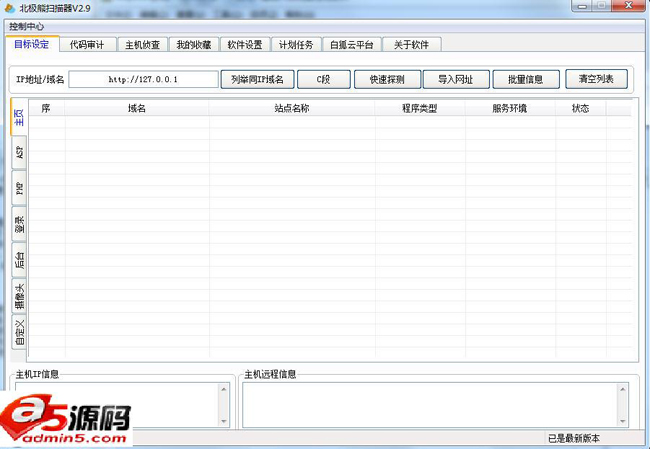Click the C段 button
This screenshot has height=449, width=650.
point(324,79)
